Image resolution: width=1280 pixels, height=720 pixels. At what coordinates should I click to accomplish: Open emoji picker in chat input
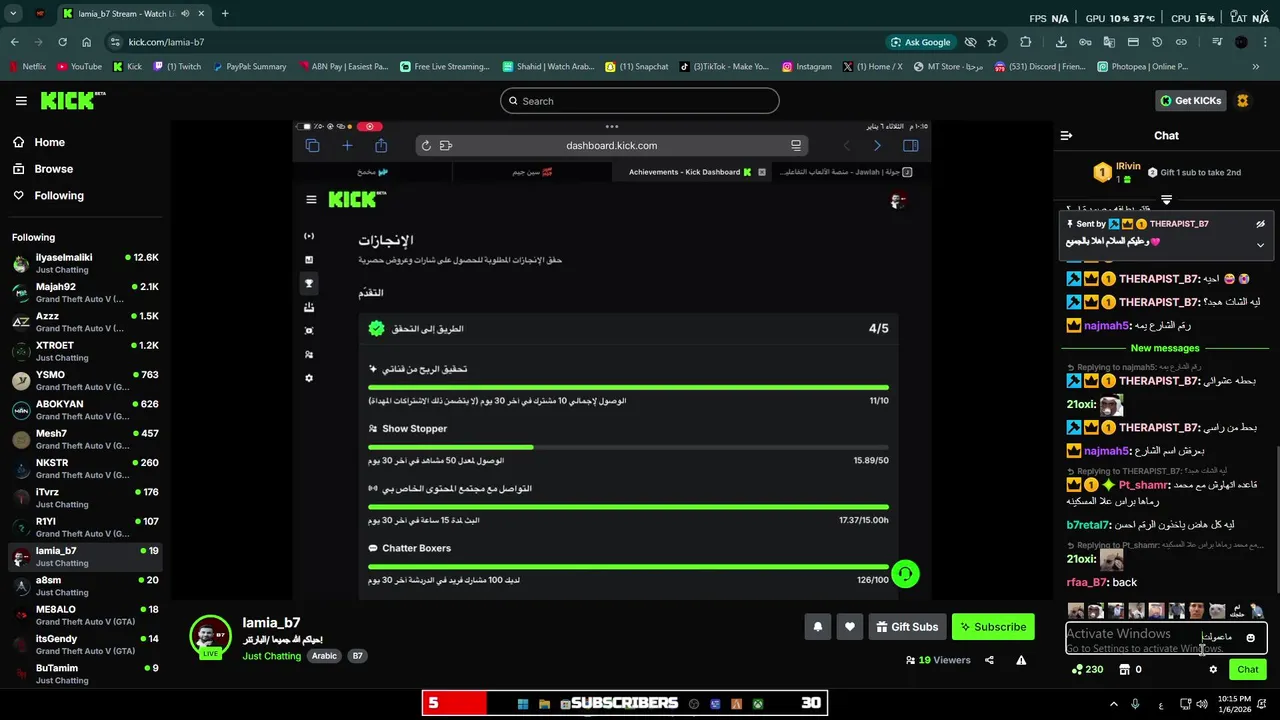click(x=1250, y=638)
